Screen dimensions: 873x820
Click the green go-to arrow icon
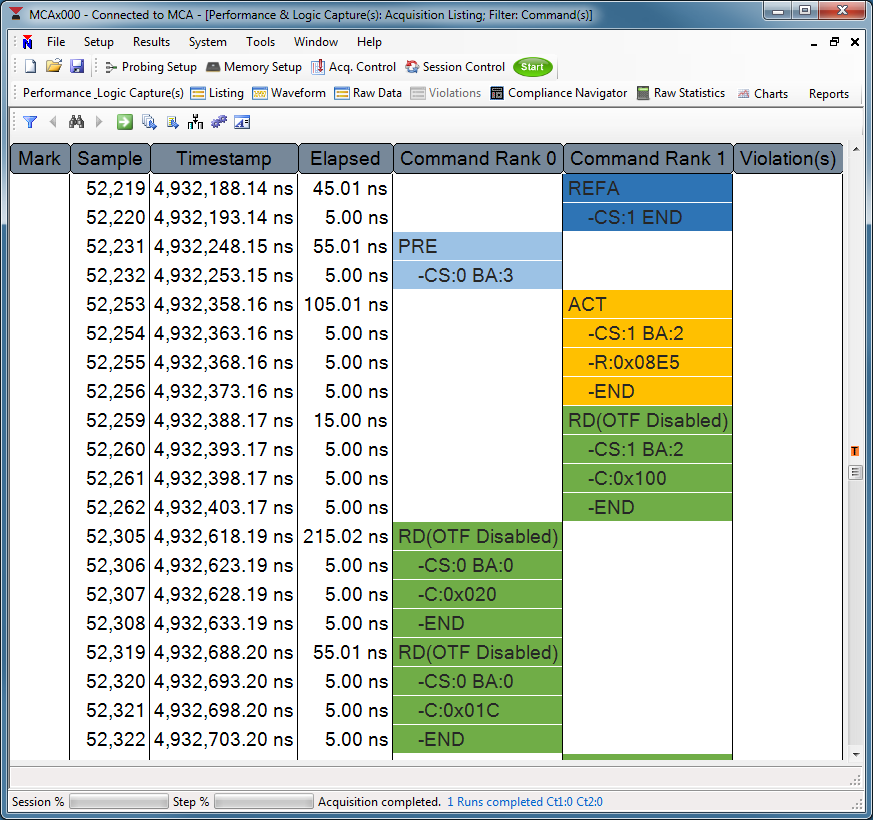[124, 122]
